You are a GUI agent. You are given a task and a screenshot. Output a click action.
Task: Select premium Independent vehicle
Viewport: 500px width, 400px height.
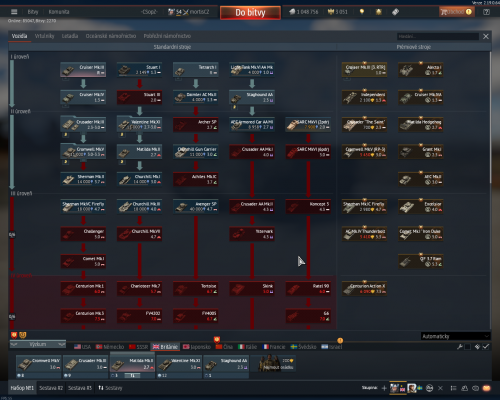tap(365, 97)
